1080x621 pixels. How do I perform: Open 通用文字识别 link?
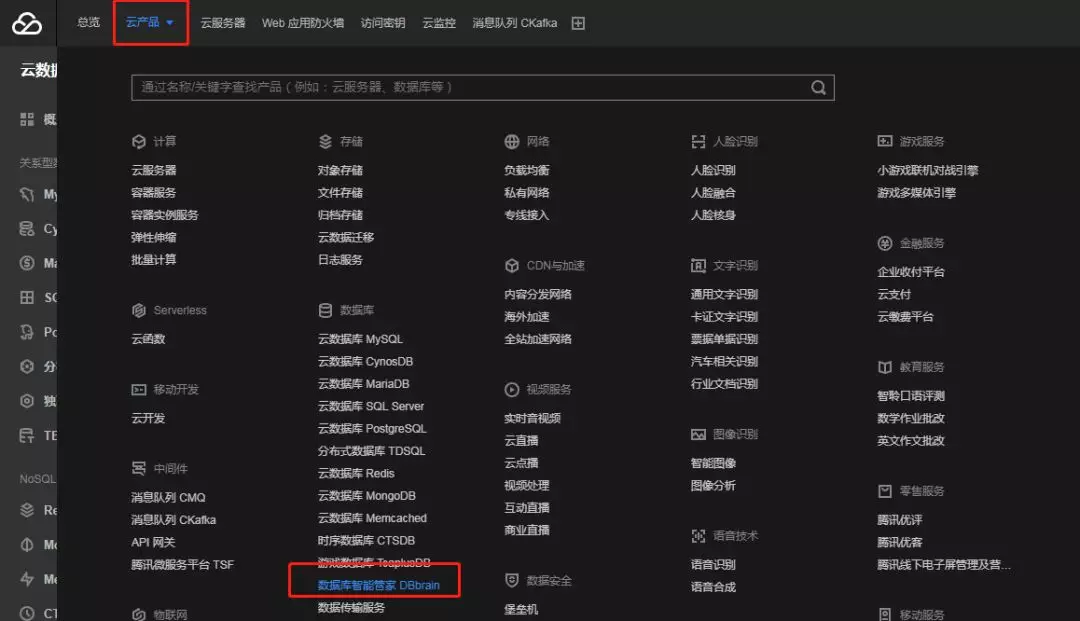coord(725,294)
